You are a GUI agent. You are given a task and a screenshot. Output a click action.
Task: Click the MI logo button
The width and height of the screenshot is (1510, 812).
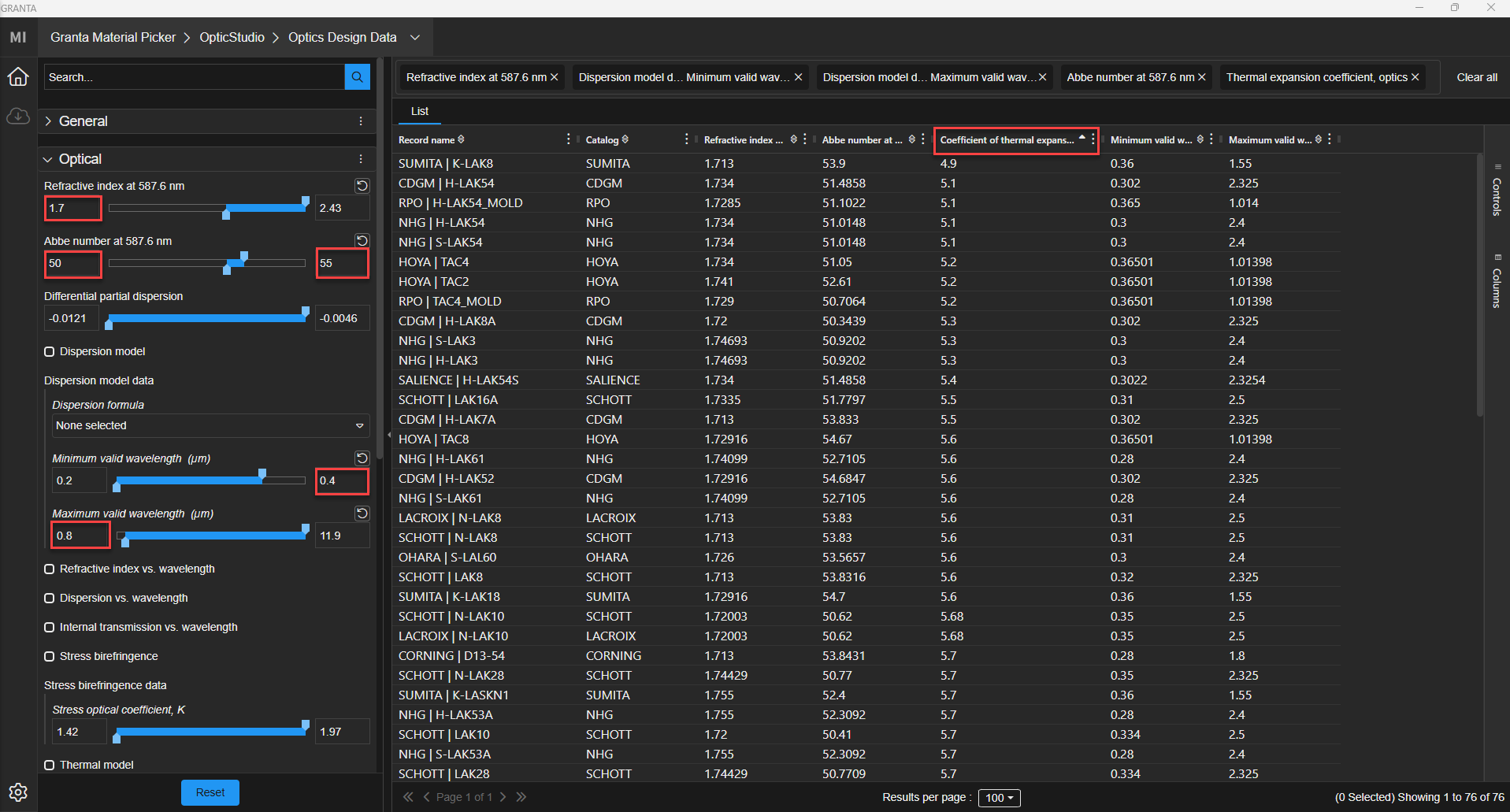pos(18,37)
